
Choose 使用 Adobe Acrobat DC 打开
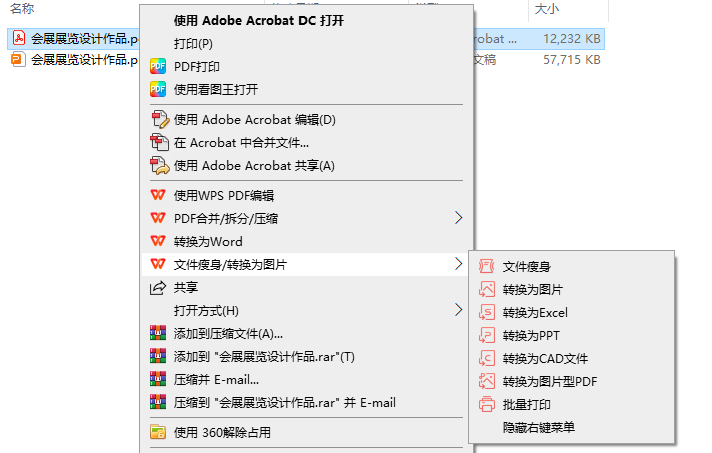click(x=259, y=20)
